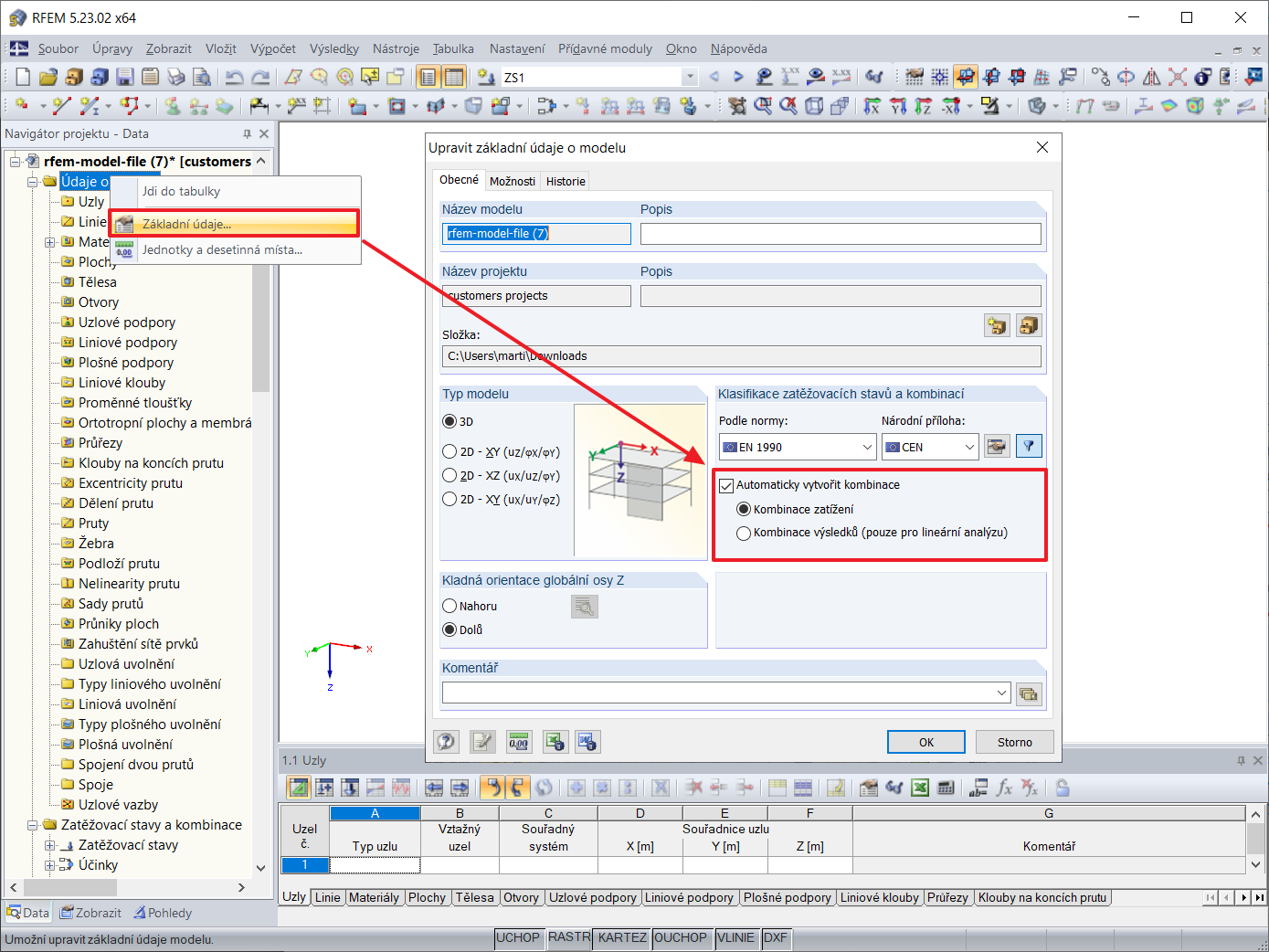Click the new line tool icon

pos(61,107)
